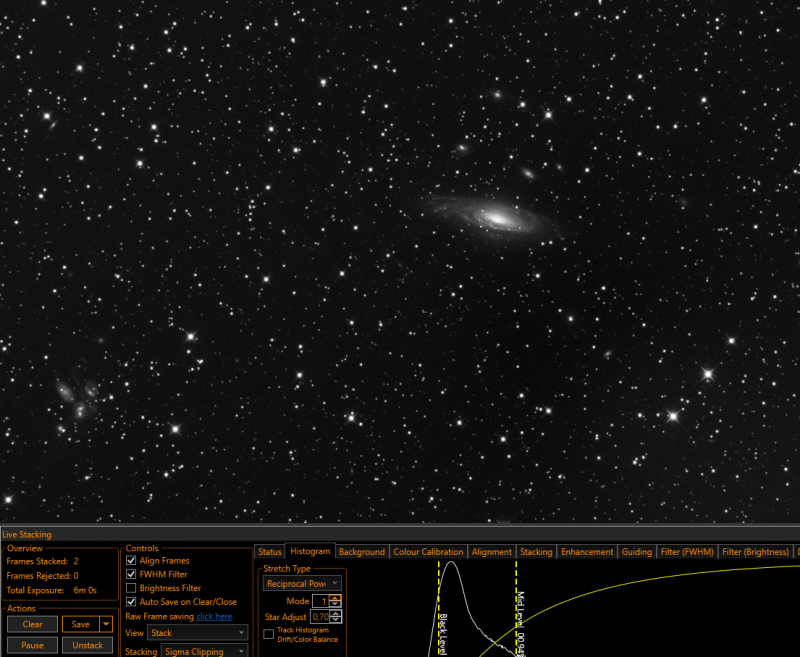800x657 pixels.
Task: Toggle the FWHM Filter checkbox
Action: tap(131, 574)
